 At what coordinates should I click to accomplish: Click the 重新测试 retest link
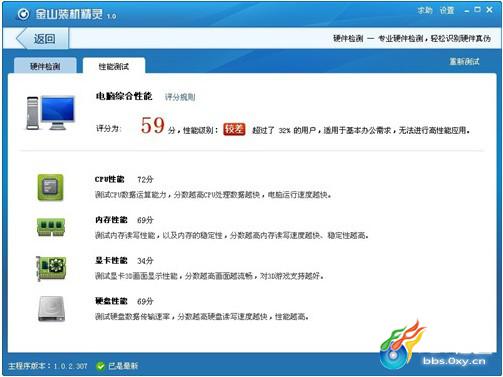click(464, 61)
